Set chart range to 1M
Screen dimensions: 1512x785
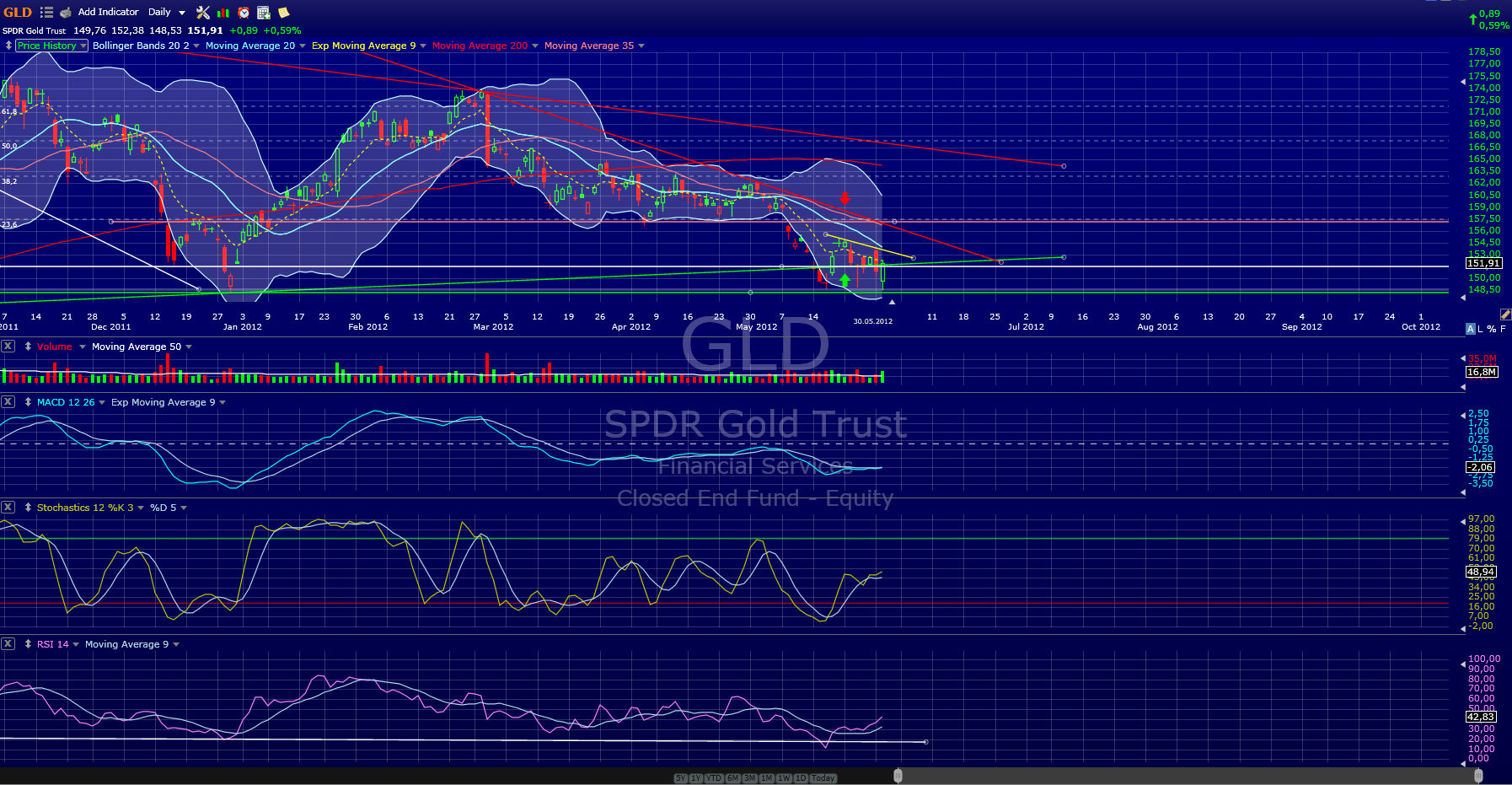click(767, 778)
